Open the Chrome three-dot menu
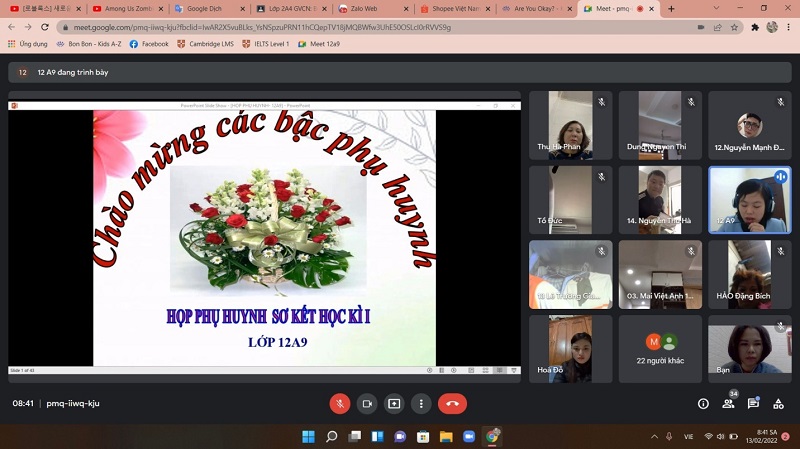This screenshot has width=800, height=449. (790, 27)
